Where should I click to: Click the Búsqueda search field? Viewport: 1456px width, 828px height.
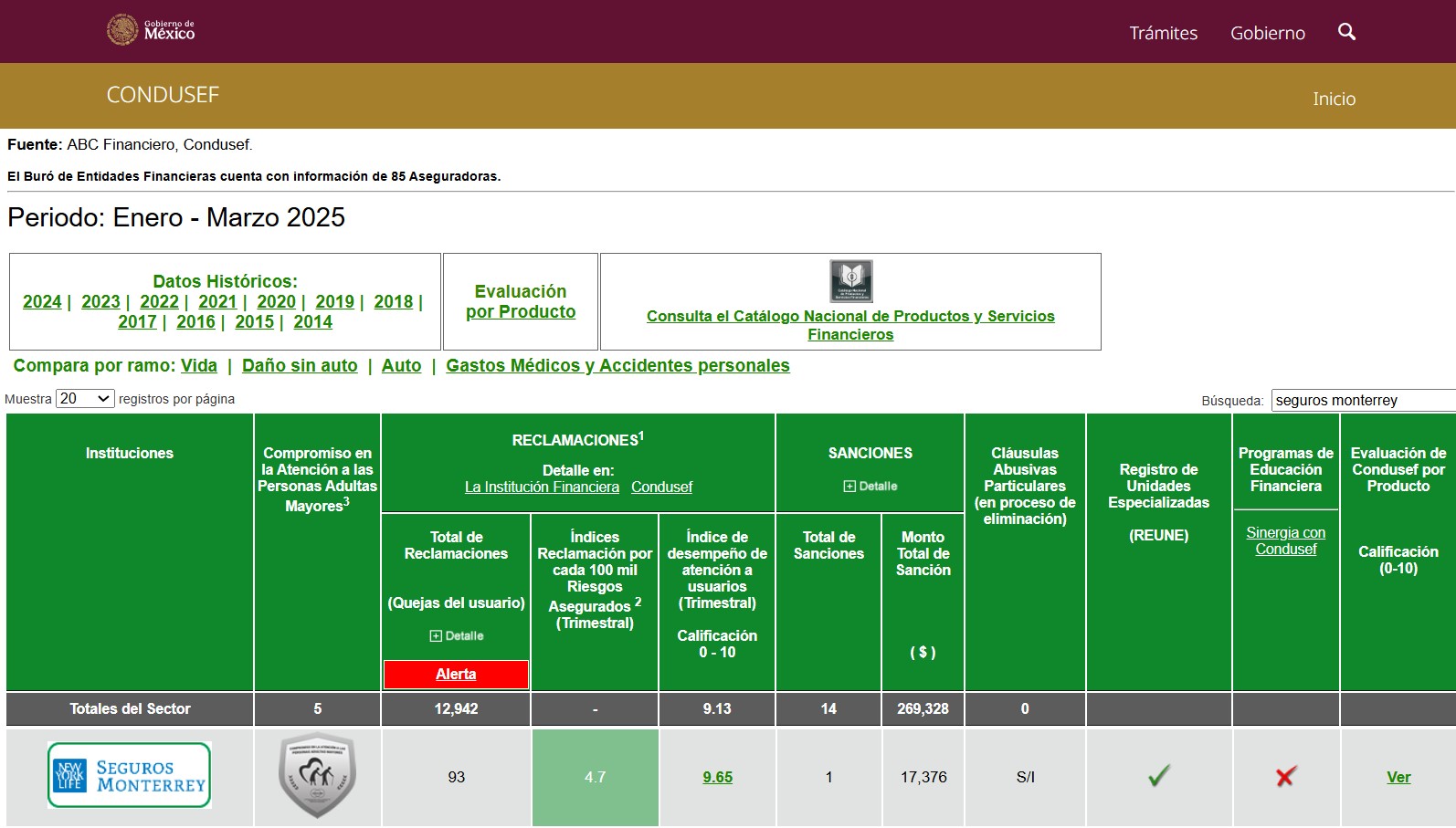1363,400
